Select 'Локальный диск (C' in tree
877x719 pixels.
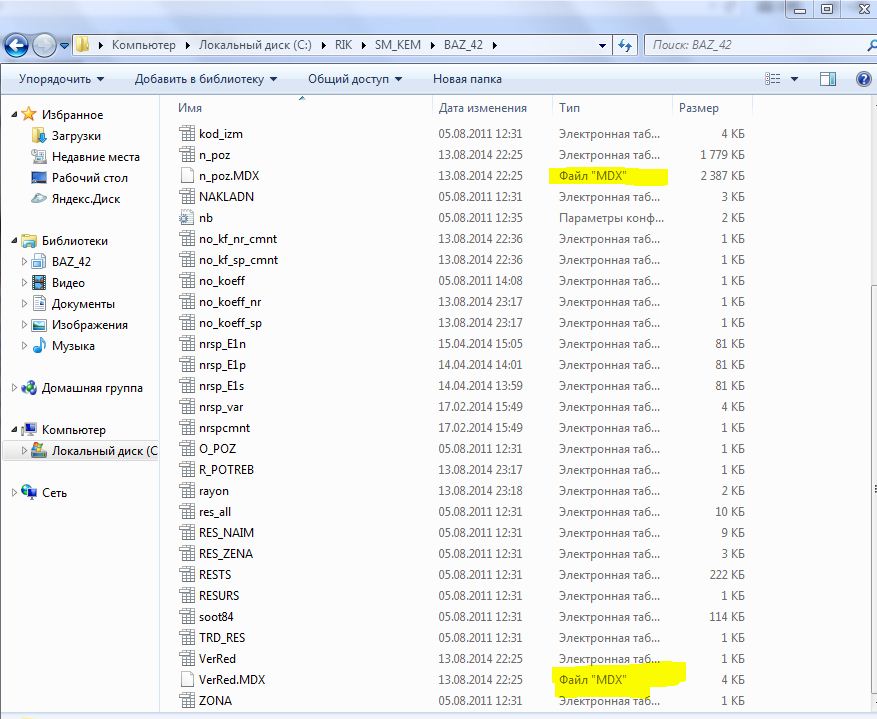tap(105, 451)
